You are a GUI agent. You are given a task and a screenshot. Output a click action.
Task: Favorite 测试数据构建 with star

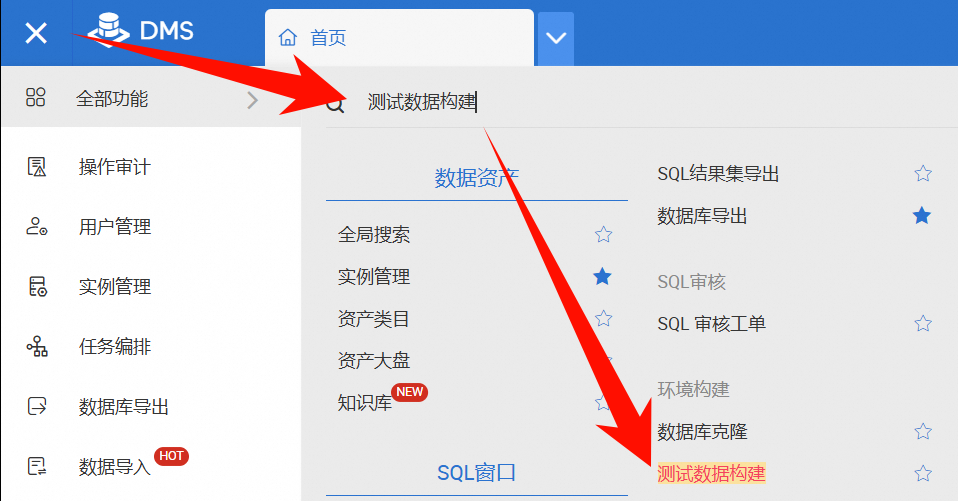(923, 473)
